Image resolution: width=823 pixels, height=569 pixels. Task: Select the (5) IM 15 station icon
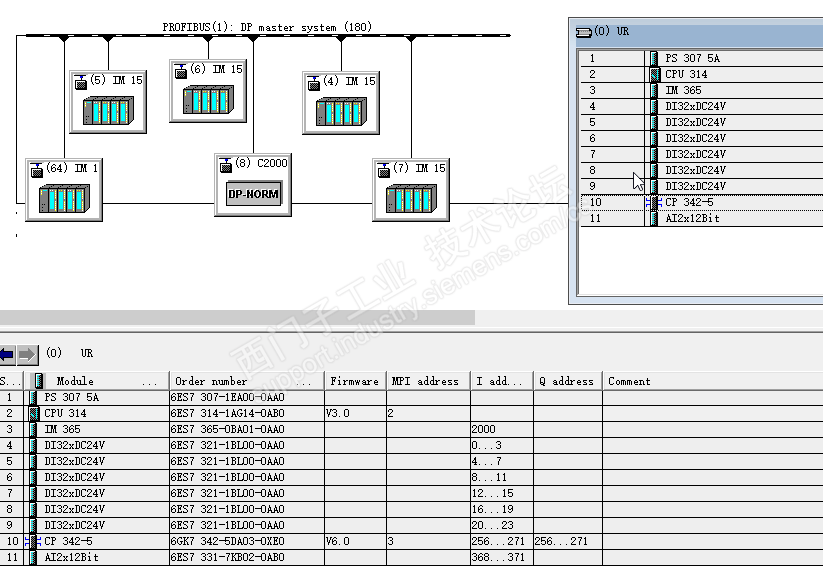(x=108, y=102)
